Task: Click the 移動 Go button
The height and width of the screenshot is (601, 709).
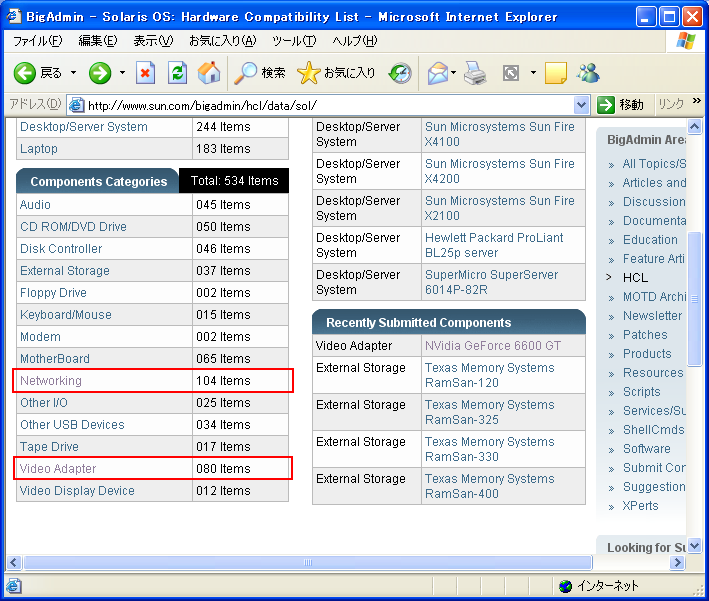Action: (x=621, y=105)
